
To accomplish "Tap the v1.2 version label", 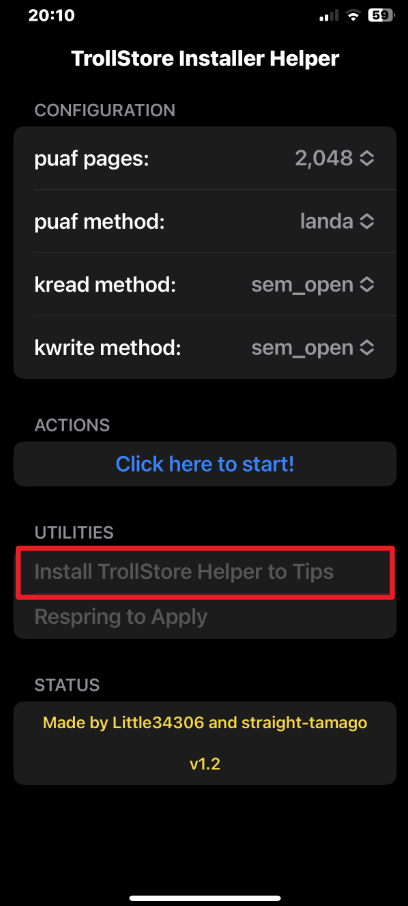I will pos(205,764).
